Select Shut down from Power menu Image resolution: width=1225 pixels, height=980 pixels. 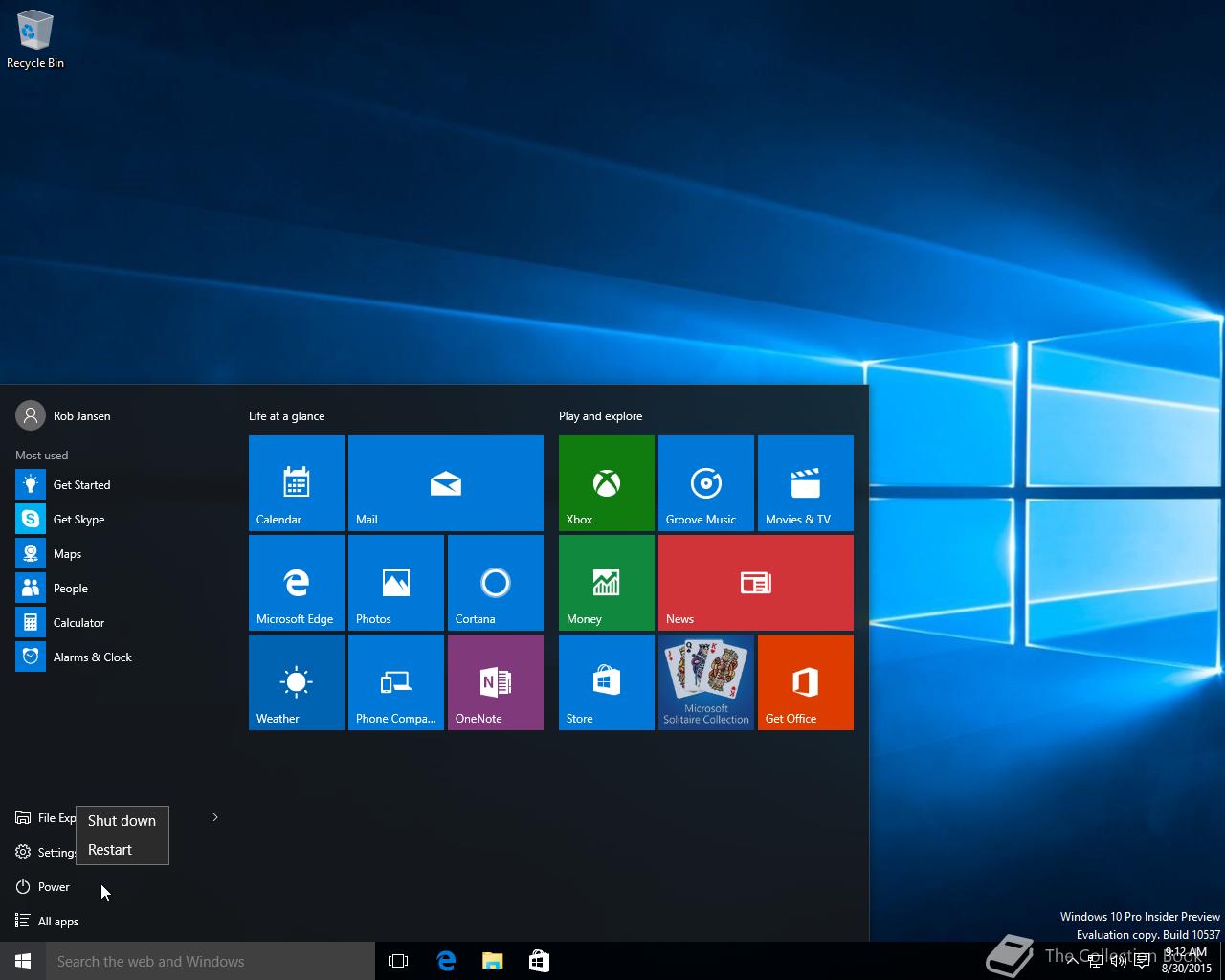(x=122, y=821)
